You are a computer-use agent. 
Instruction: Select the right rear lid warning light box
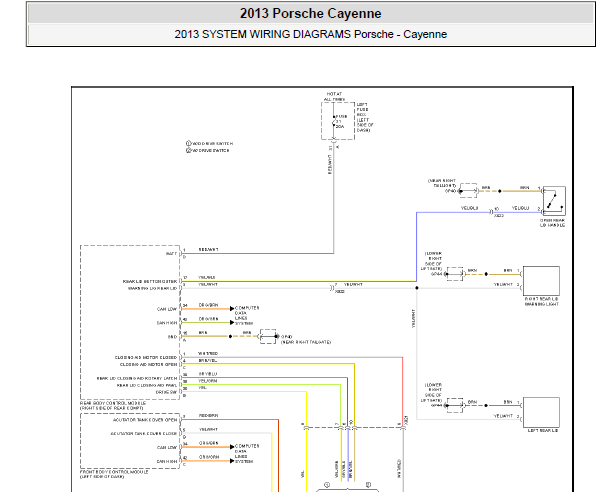coord(541,281)
